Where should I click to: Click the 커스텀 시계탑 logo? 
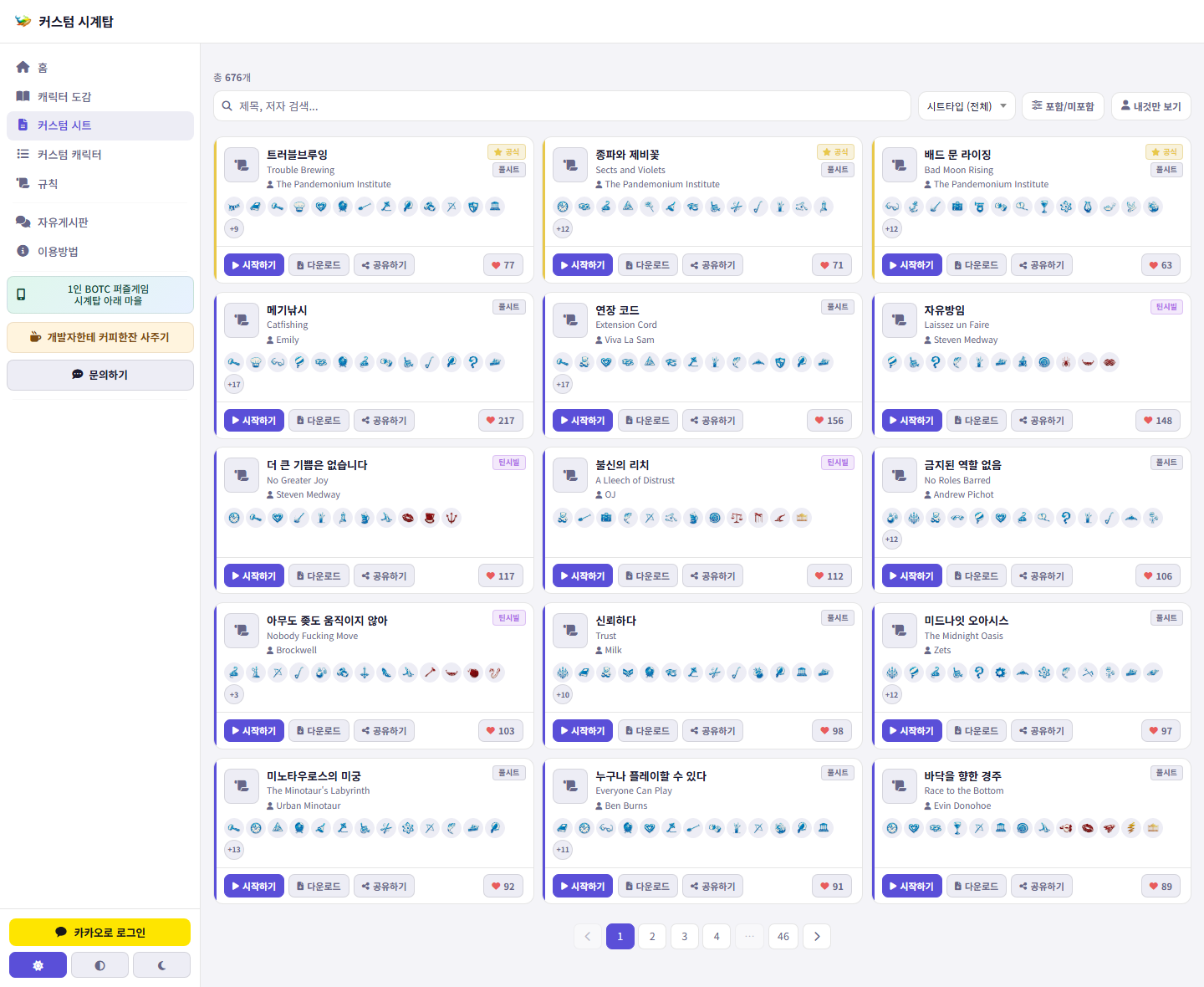(x=64, y=22)
